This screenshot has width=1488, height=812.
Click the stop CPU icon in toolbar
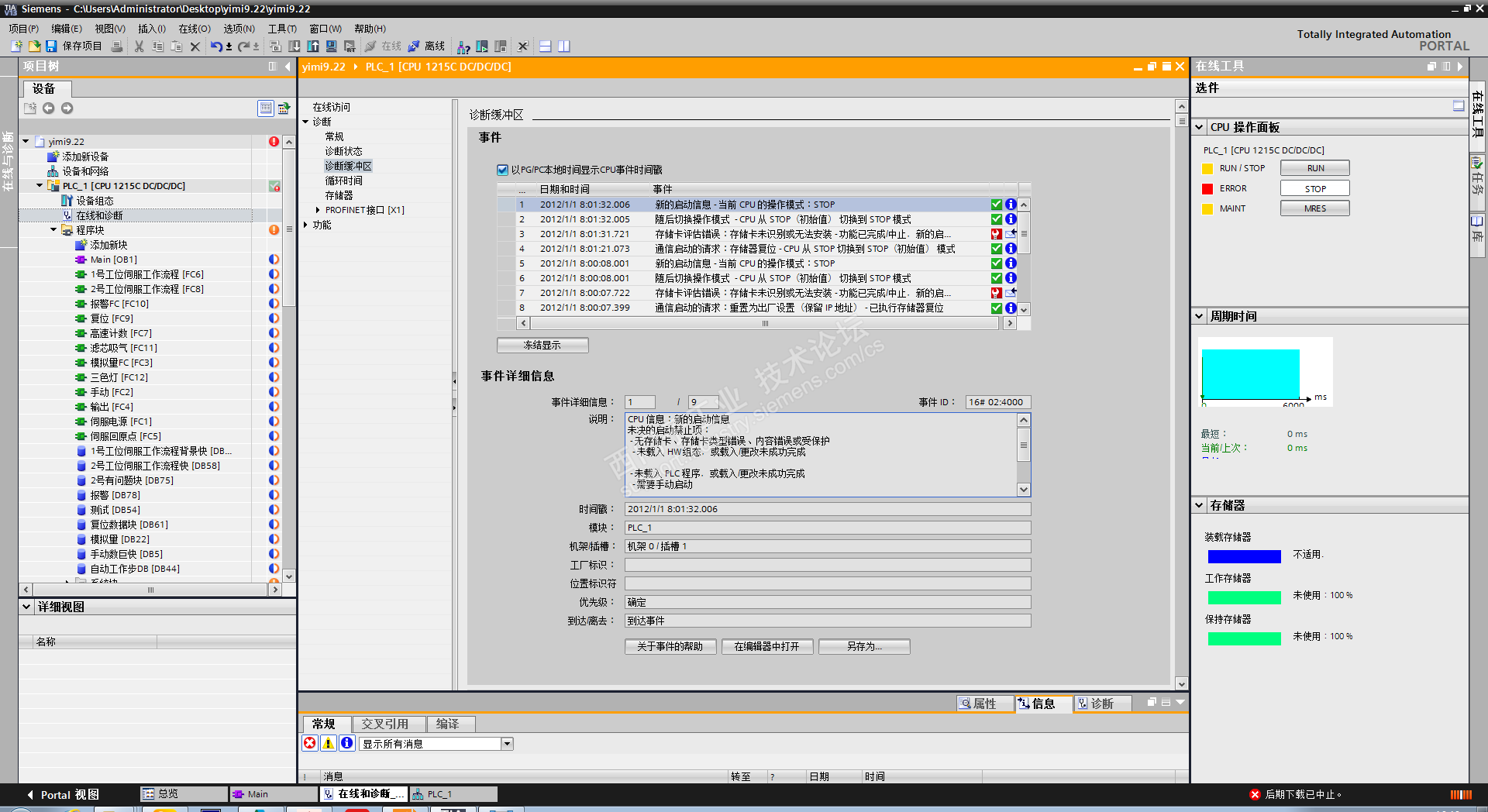tap(501, 46)
